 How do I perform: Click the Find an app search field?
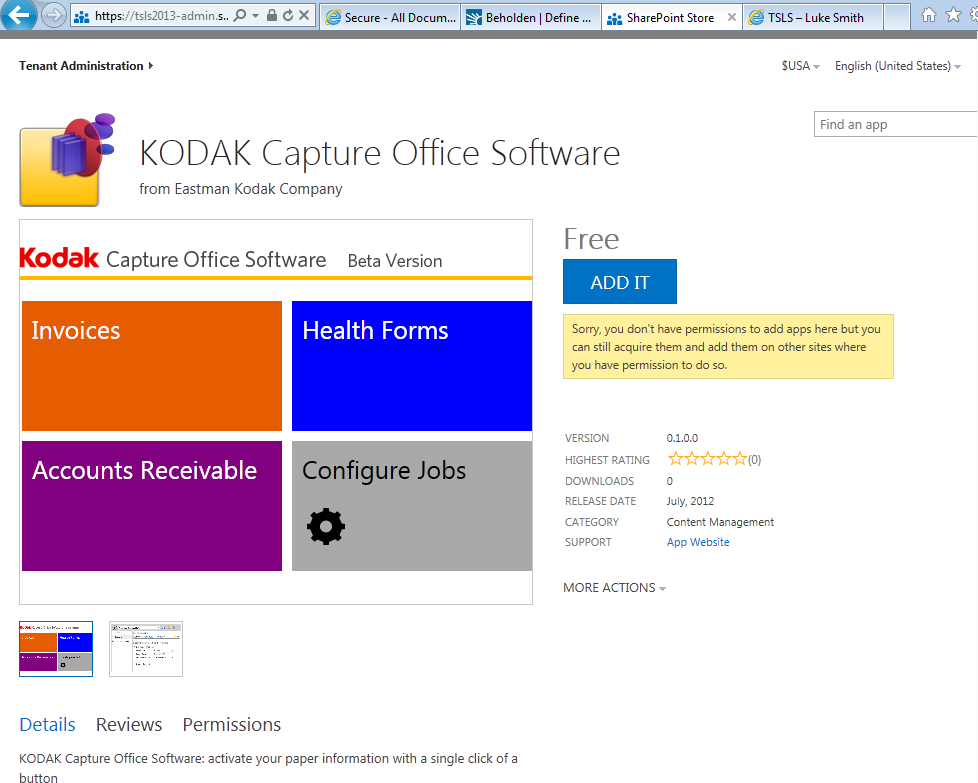[895, 125]
